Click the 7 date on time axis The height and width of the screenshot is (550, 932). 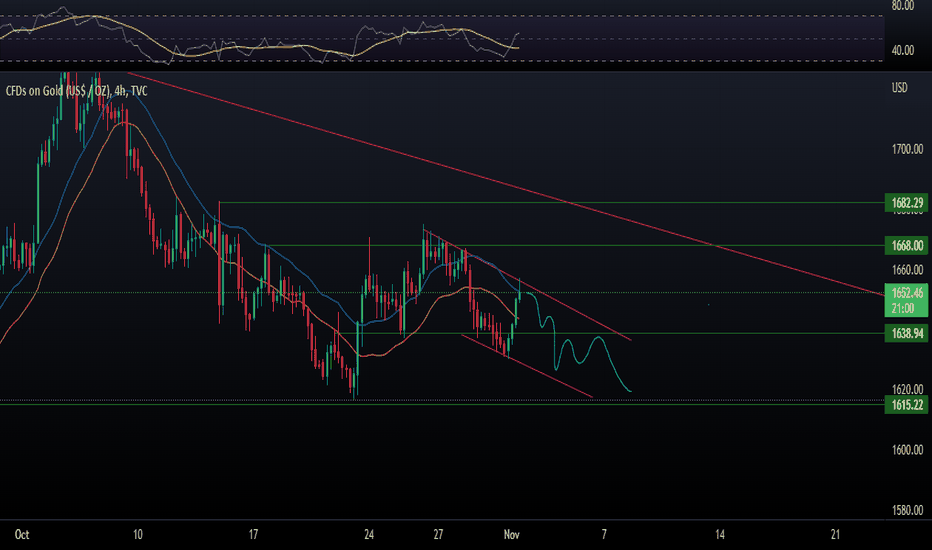pos(604,535)
